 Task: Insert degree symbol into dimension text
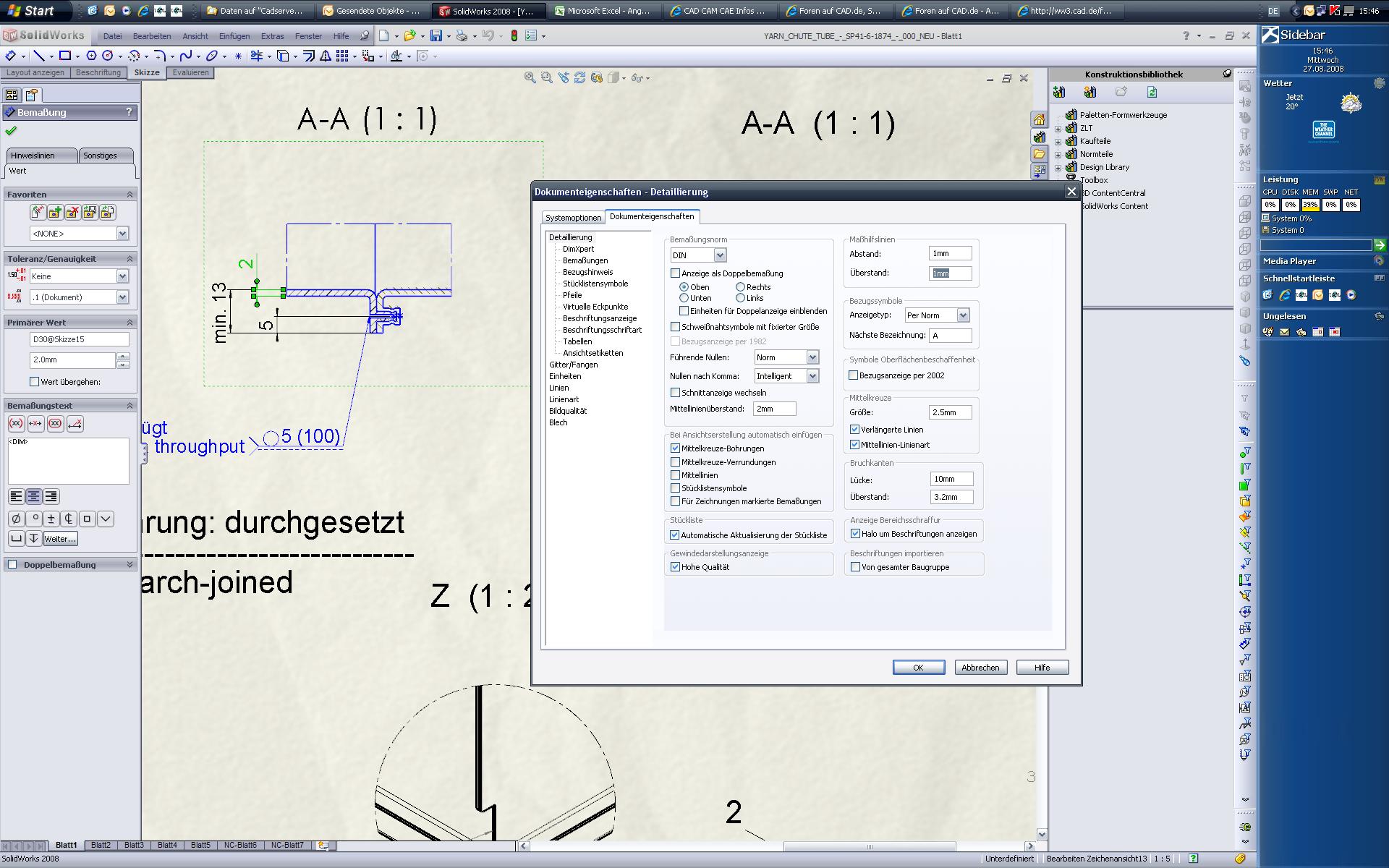(34, 519)
